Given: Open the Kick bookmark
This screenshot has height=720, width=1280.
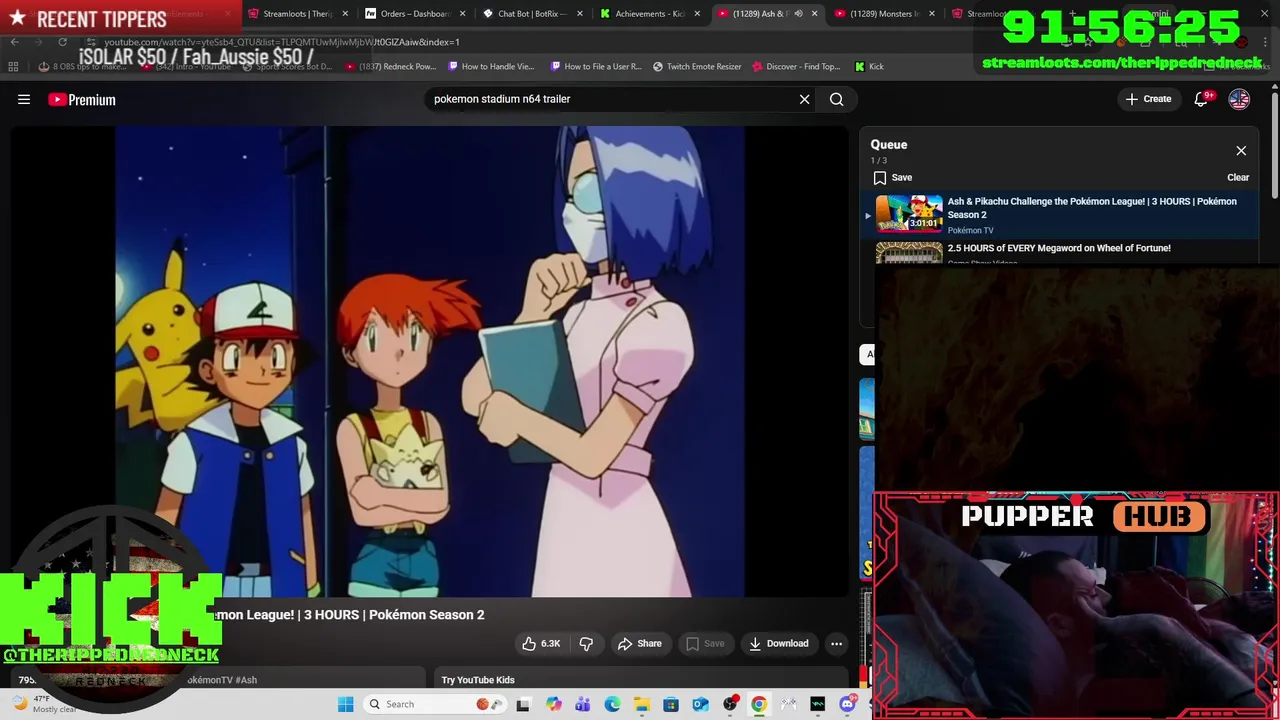Looking at the screenshot, I should coord(869,66).
